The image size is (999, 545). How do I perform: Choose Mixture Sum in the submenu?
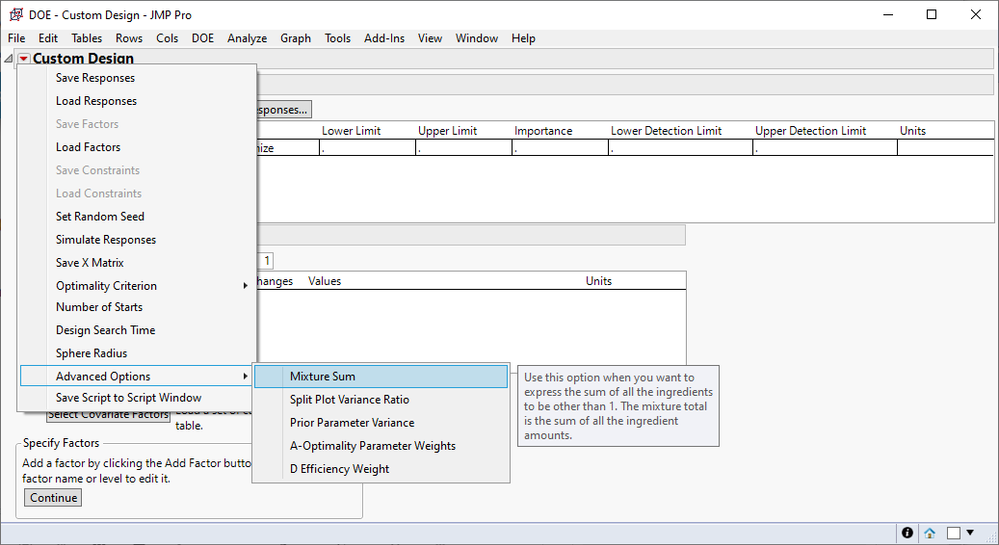coord(381,376)
